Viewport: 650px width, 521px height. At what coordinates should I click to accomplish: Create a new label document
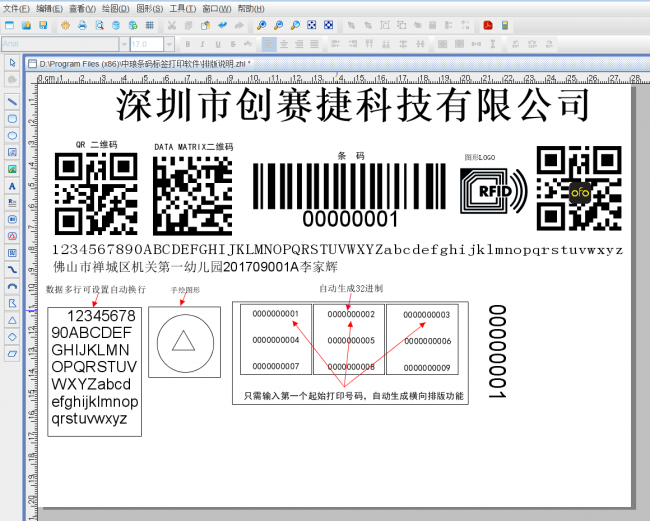click(x=10, y=26)
